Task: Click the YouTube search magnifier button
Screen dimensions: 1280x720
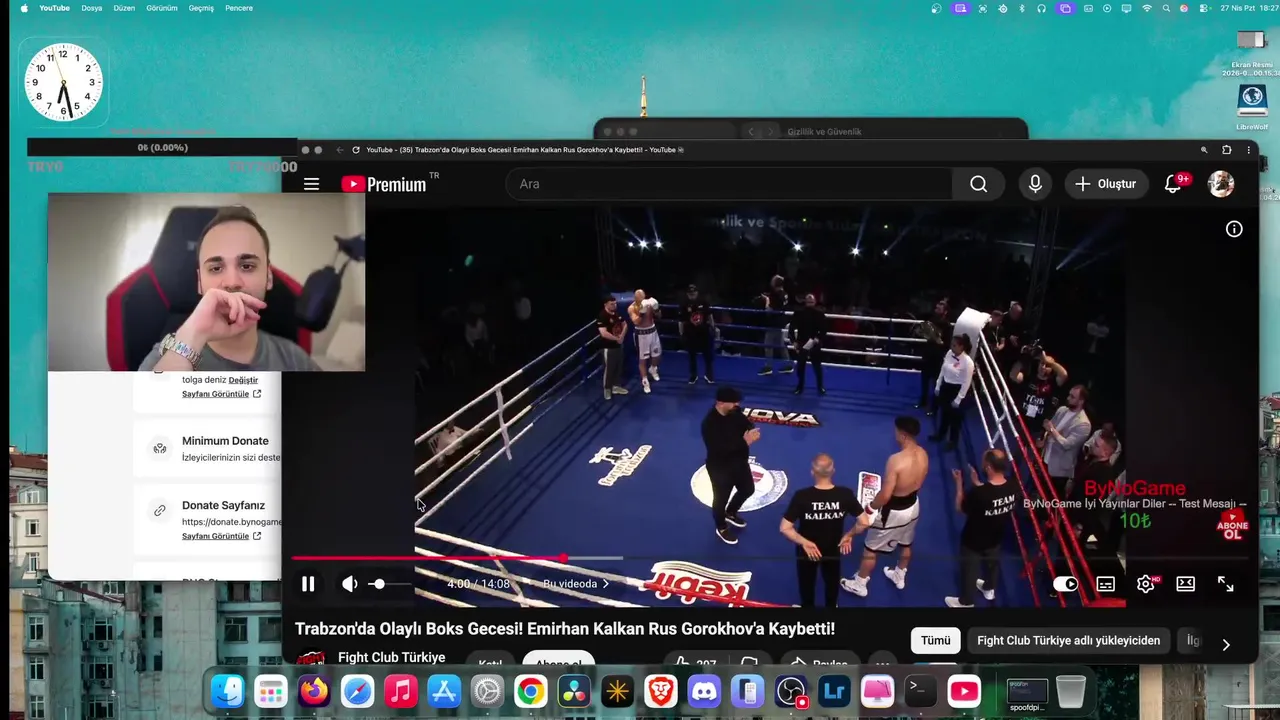Action: 978,184
